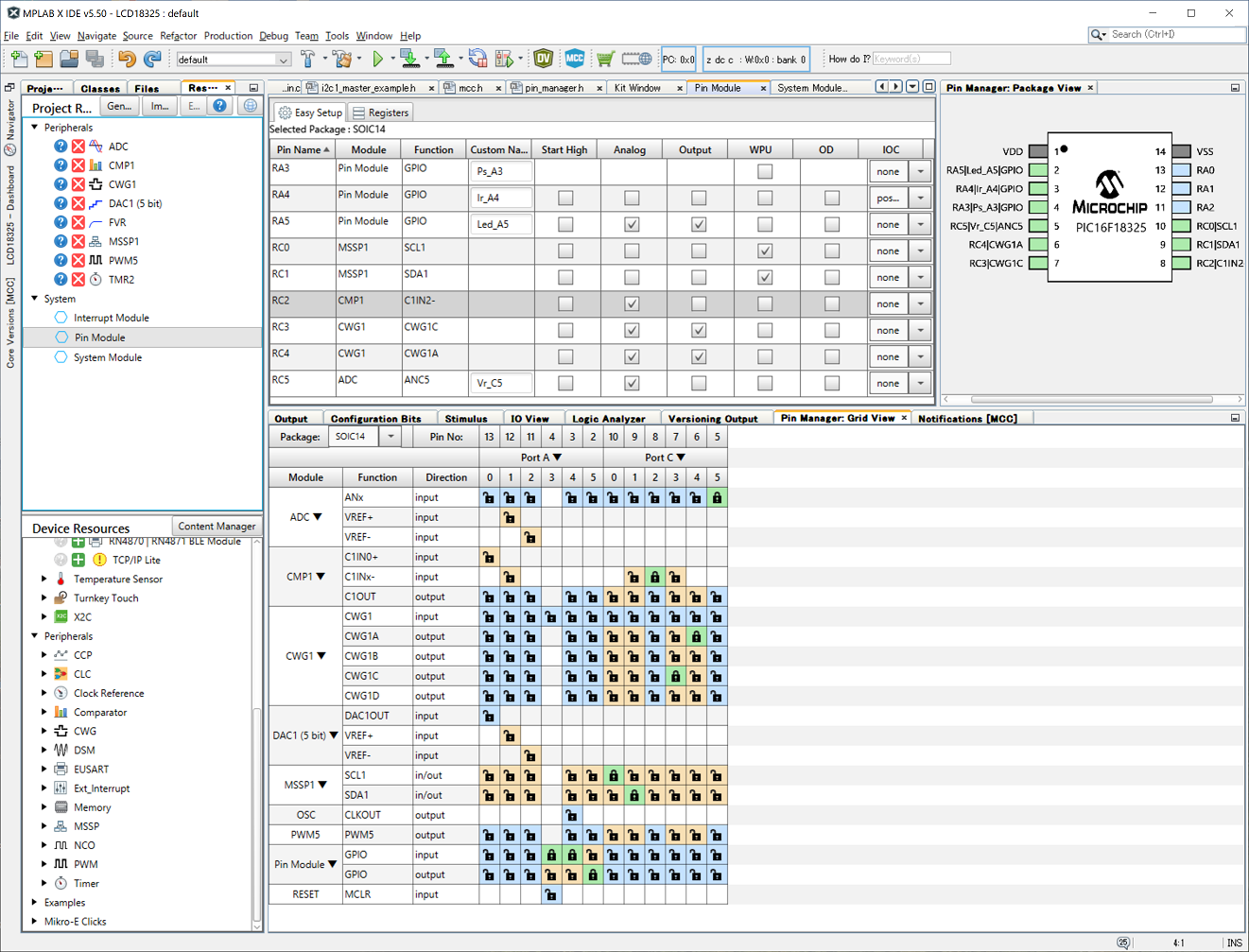Switch to the System Module editor tab
This screenshot has height=952, width=1249.
click(811, 88)
